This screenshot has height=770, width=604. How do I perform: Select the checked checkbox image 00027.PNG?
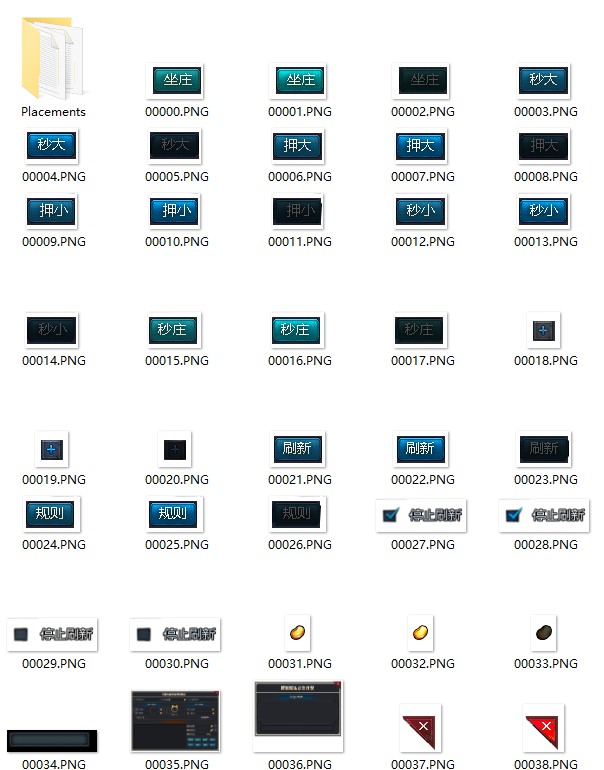(x=422, y=515)
